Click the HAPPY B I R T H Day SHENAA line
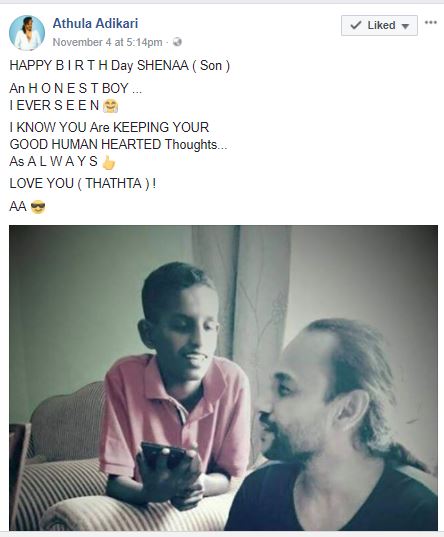 (x=120, y=65)
